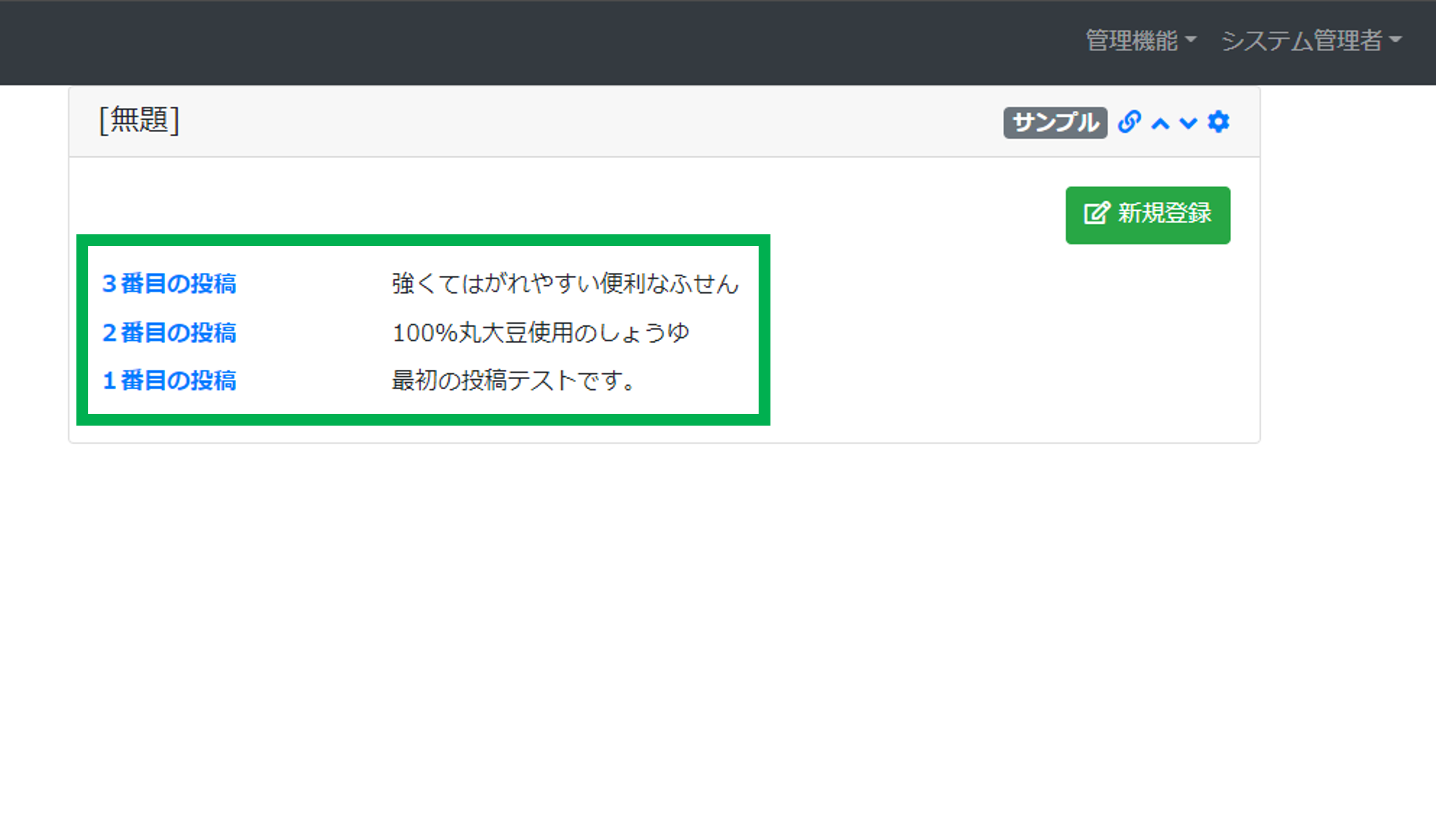Move the frame down with the down chevron
Image resolution: width=1436 pixels, height=840 pixels.
1188,123
